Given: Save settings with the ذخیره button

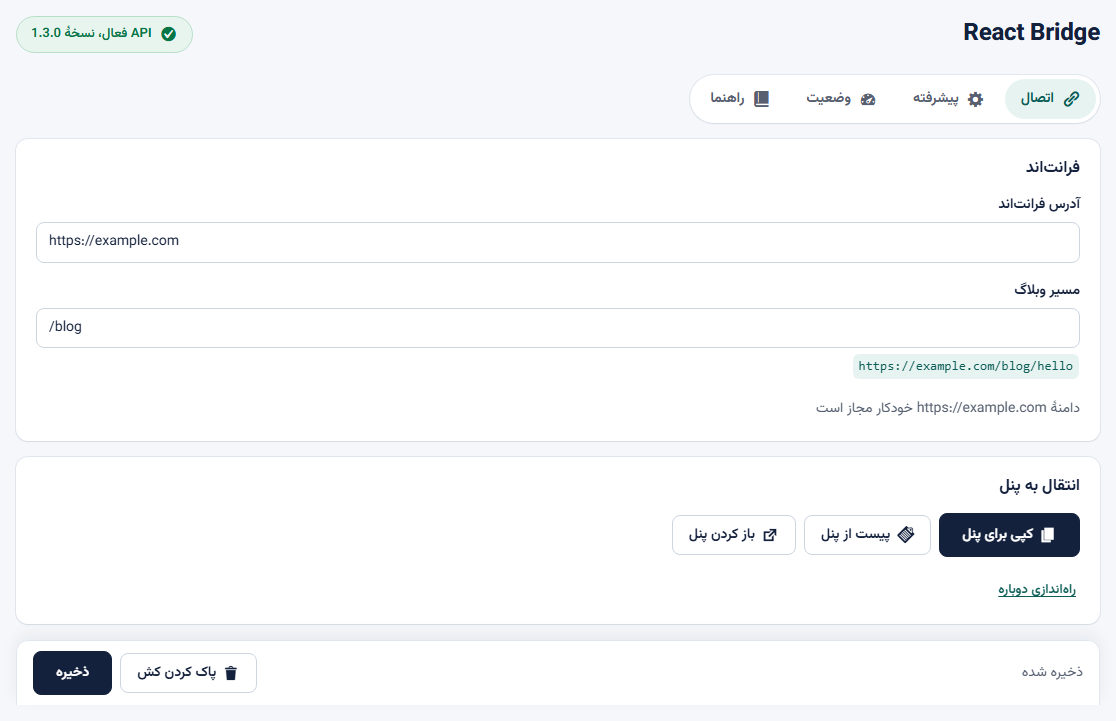Looking at the screenshot, I should [73, 673].
